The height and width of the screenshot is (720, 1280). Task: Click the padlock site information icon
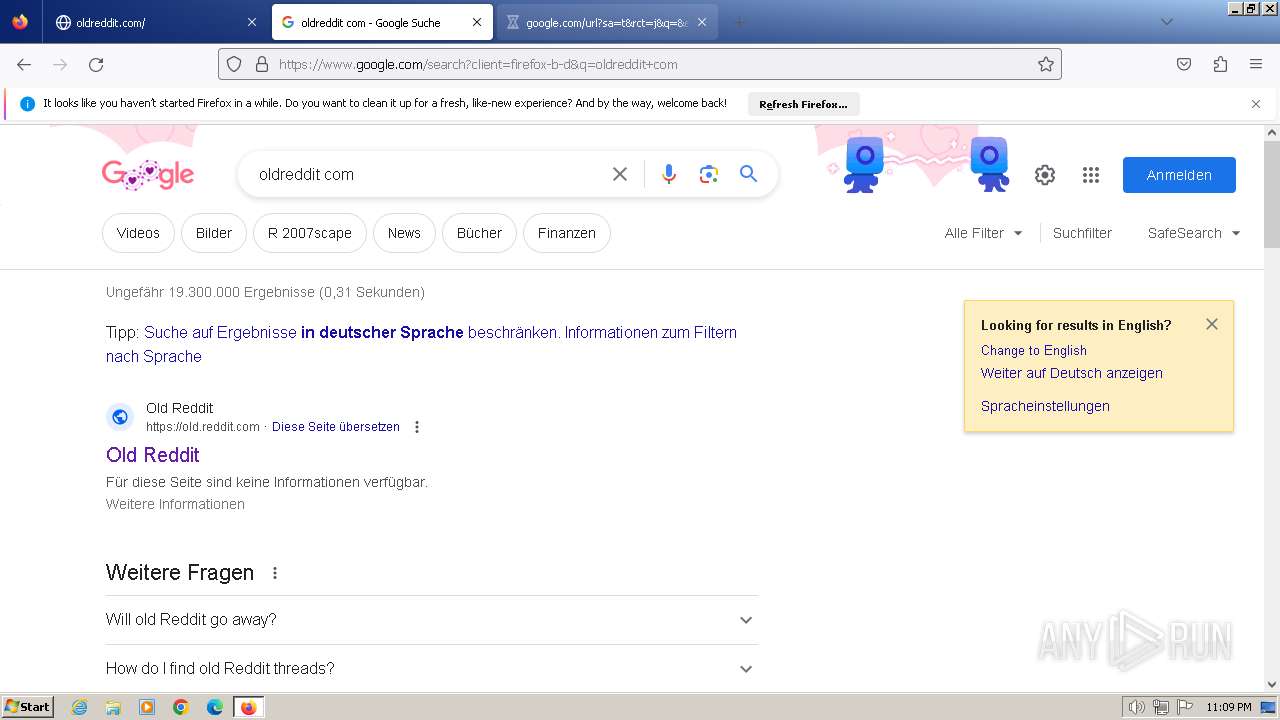coord(262,64)
